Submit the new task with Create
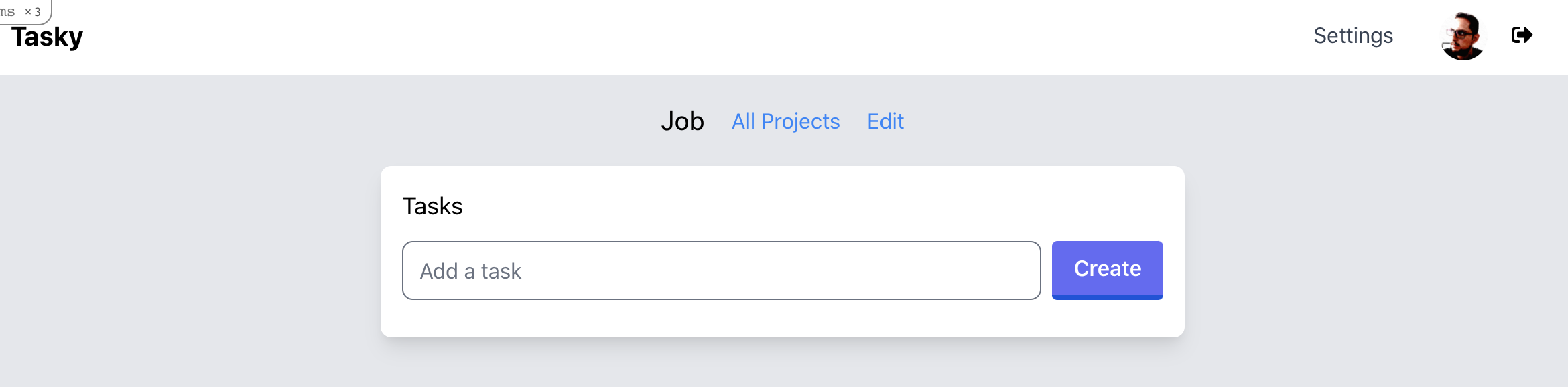1568x387 pixels. pos(1107,269)
